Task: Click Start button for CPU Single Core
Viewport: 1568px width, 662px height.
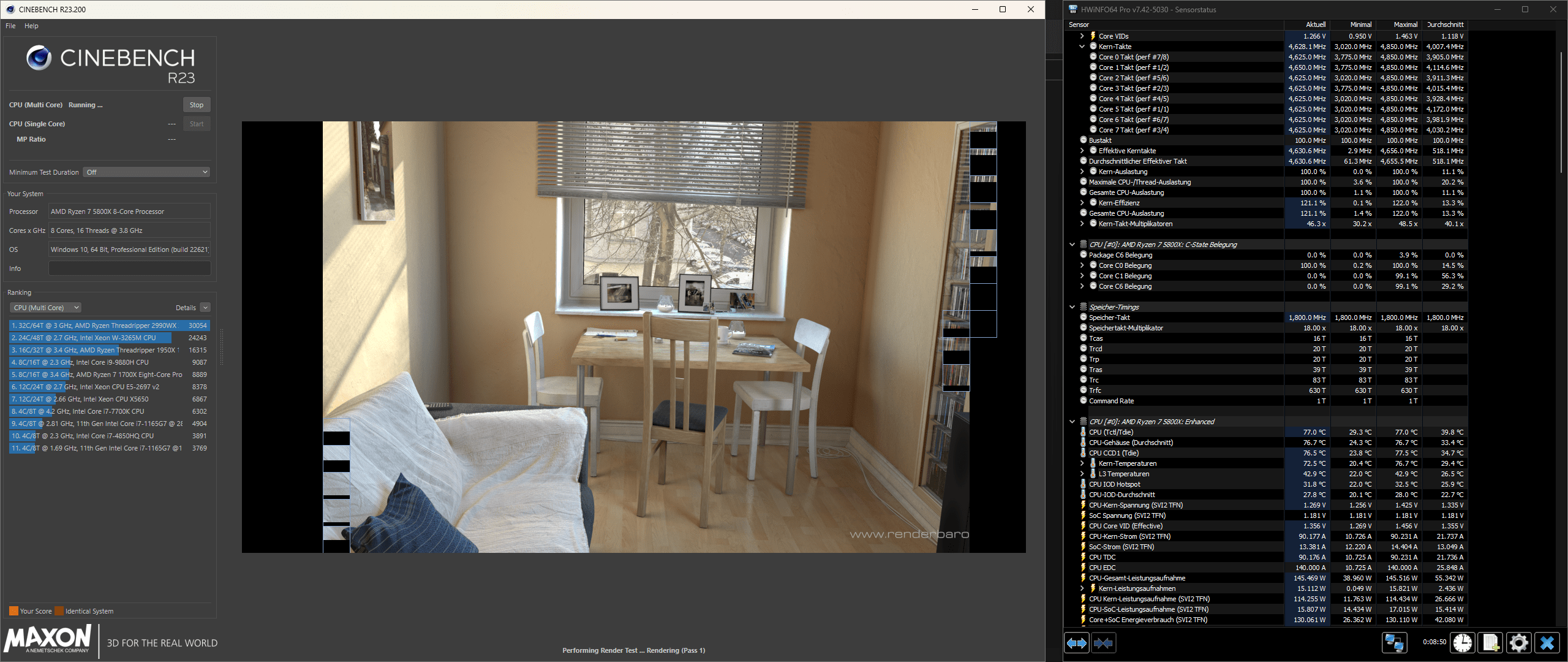Action: click(197, 124)
